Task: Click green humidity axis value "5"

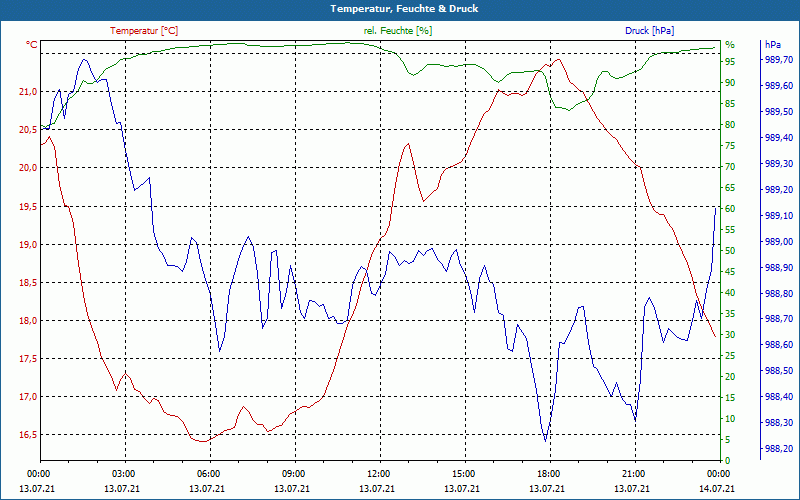Action: [728, 440]
